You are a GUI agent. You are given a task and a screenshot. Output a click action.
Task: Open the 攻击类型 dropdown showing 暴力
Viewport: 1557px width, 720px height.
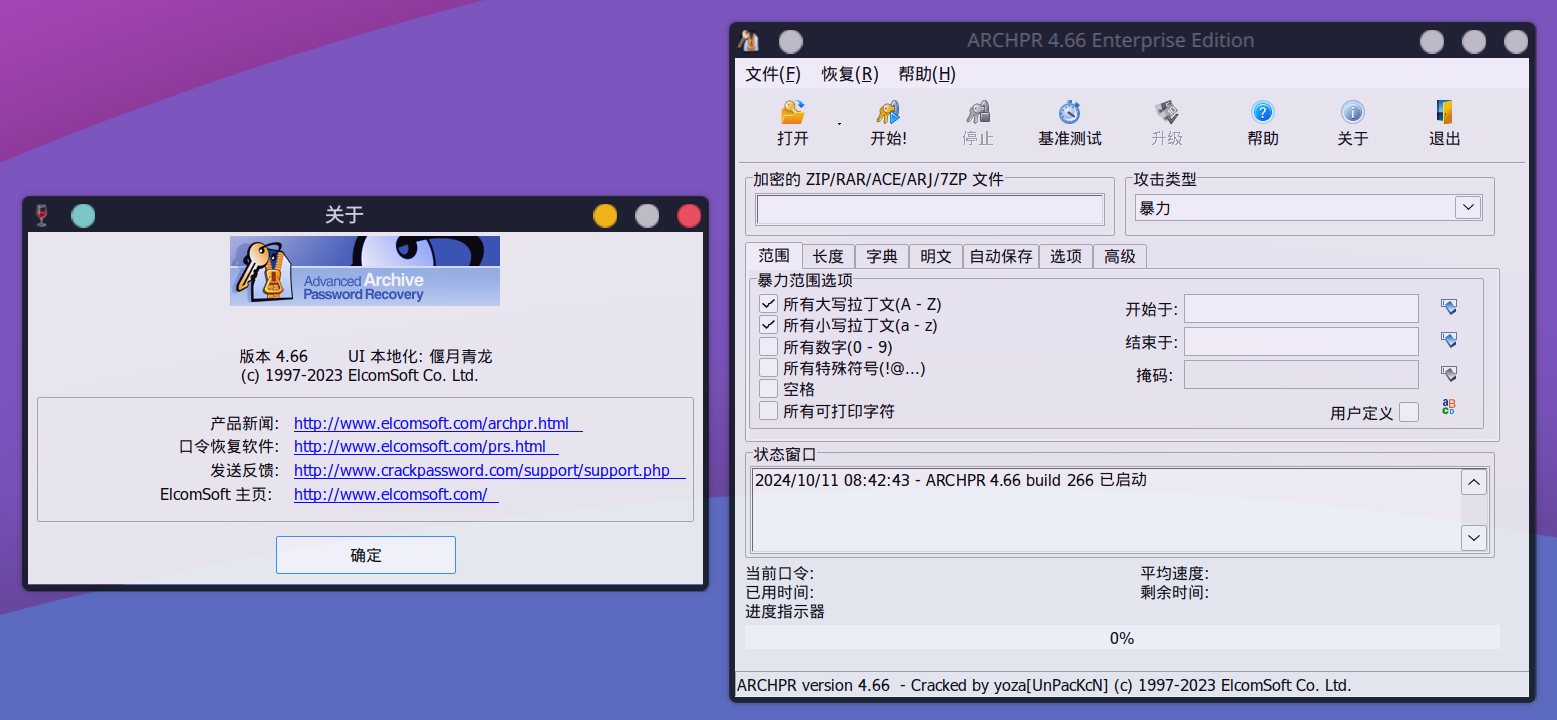[x=1308, y=208]
